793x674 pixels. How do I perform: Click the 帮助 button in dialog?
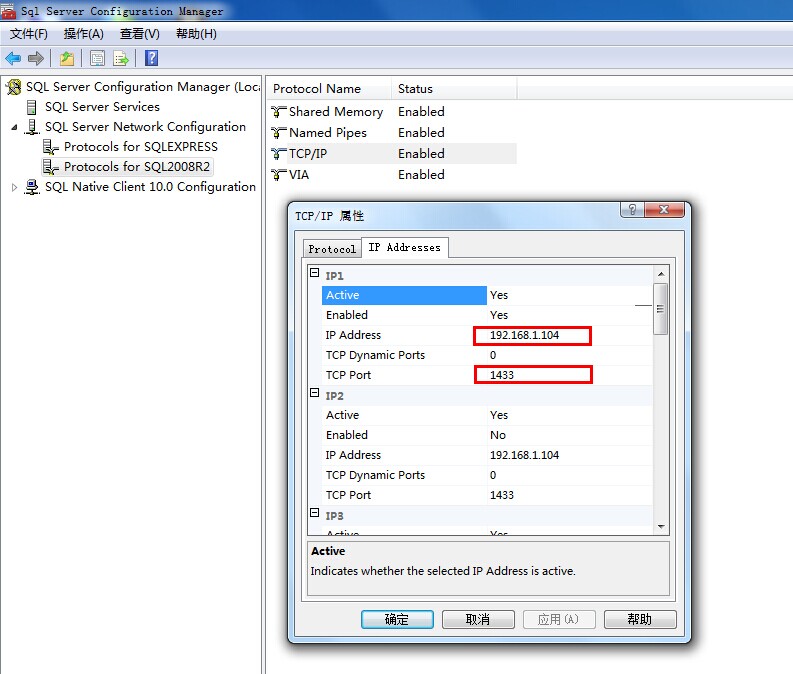click(x=640, y=619)
